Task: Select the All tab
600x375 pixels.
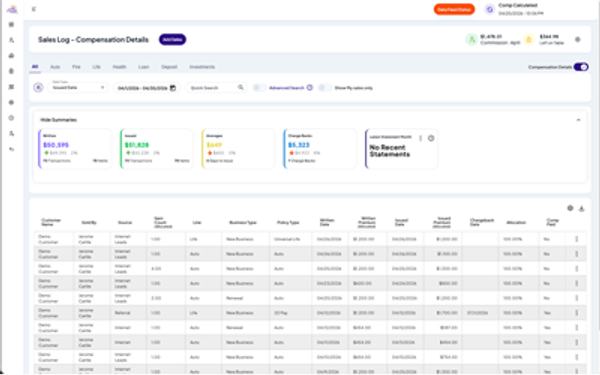Action: pos(35,67)
